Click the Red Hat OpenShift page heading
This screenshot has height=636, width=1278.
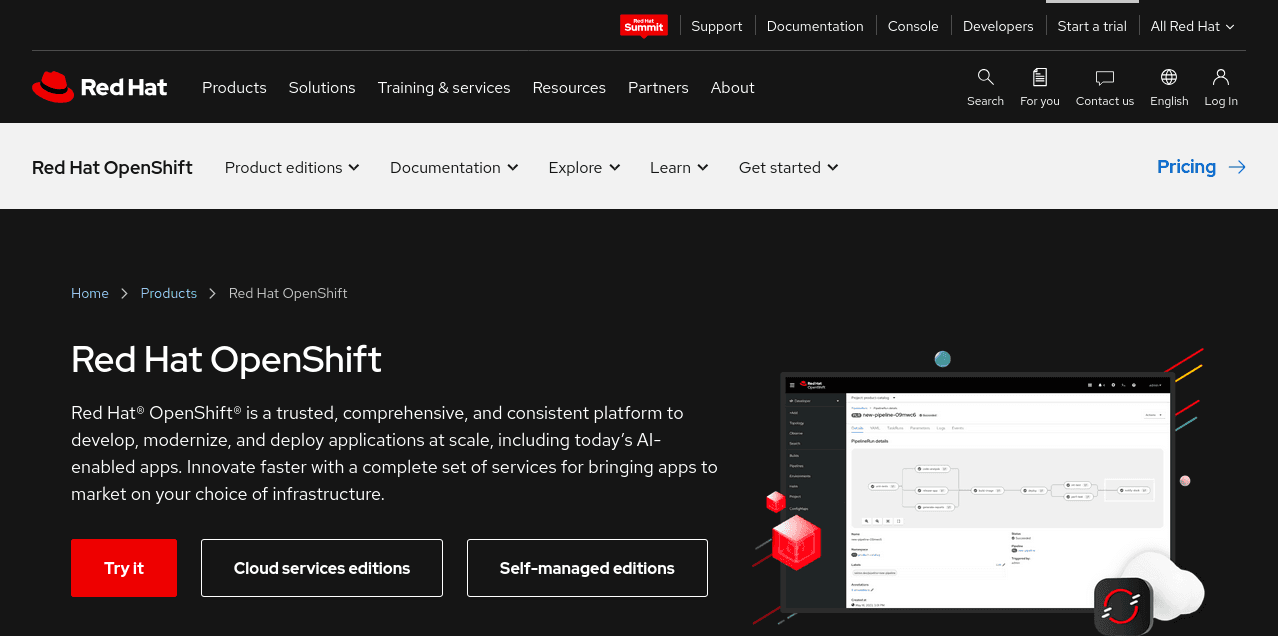click(226, 359)
